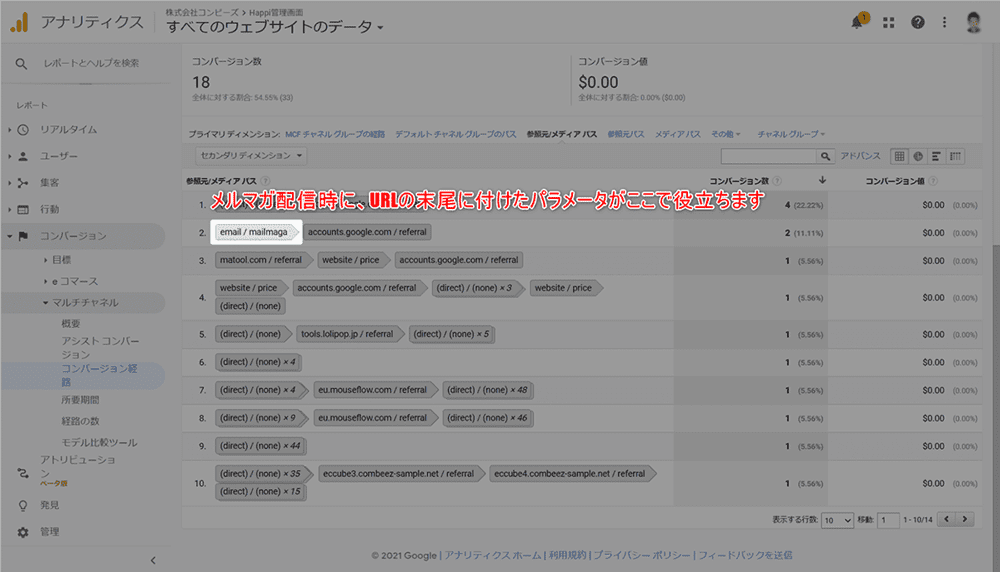Click the コンバージョン数 column header

coord(739,181)
